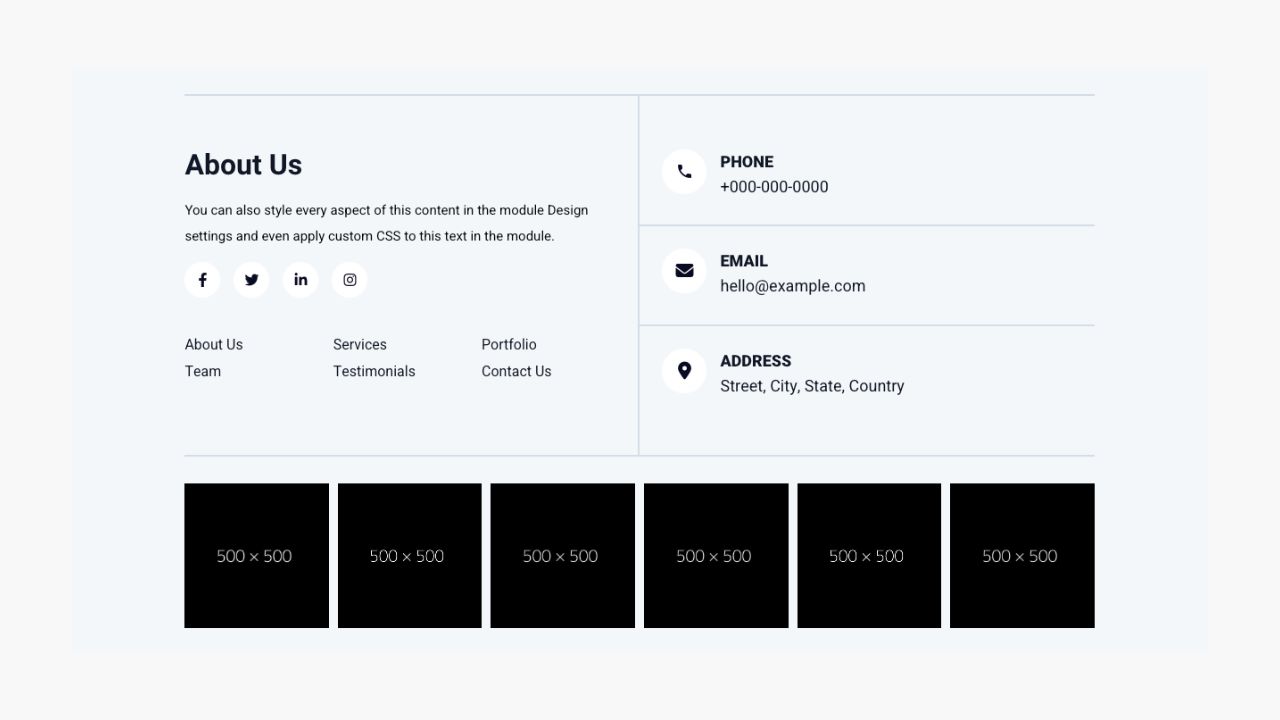Open the last 500 × 500 gallery image
This screenshot has width=1280, height=720.
pos(1022,556)
